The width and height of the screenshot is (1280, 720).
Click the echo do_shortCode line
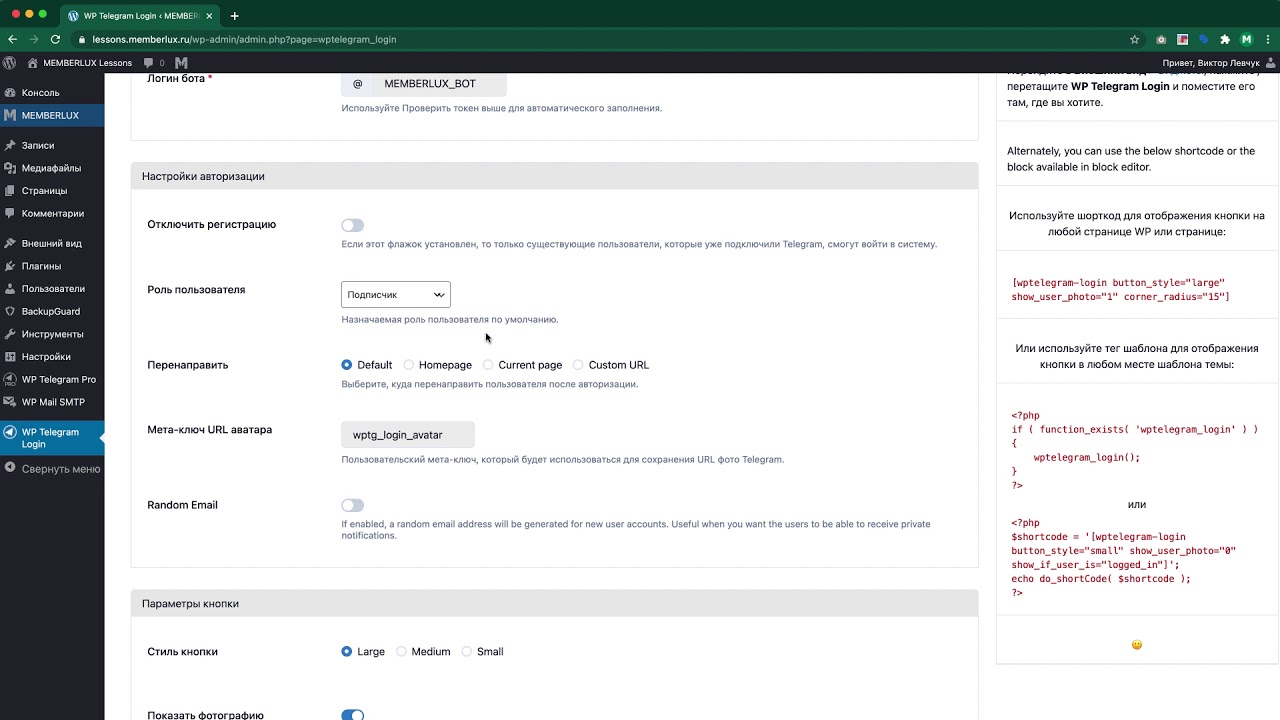[1101, 578]
